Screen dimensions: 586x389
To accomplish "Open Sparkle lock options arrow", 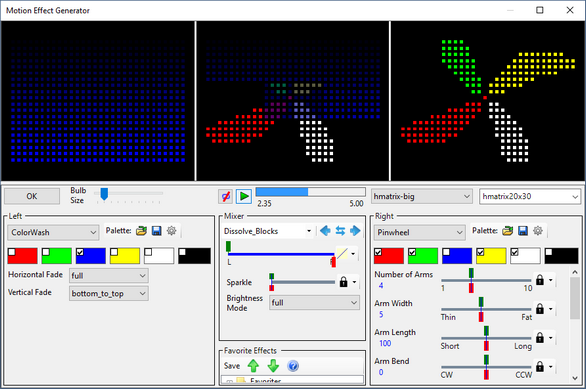I will pos(354,282).
